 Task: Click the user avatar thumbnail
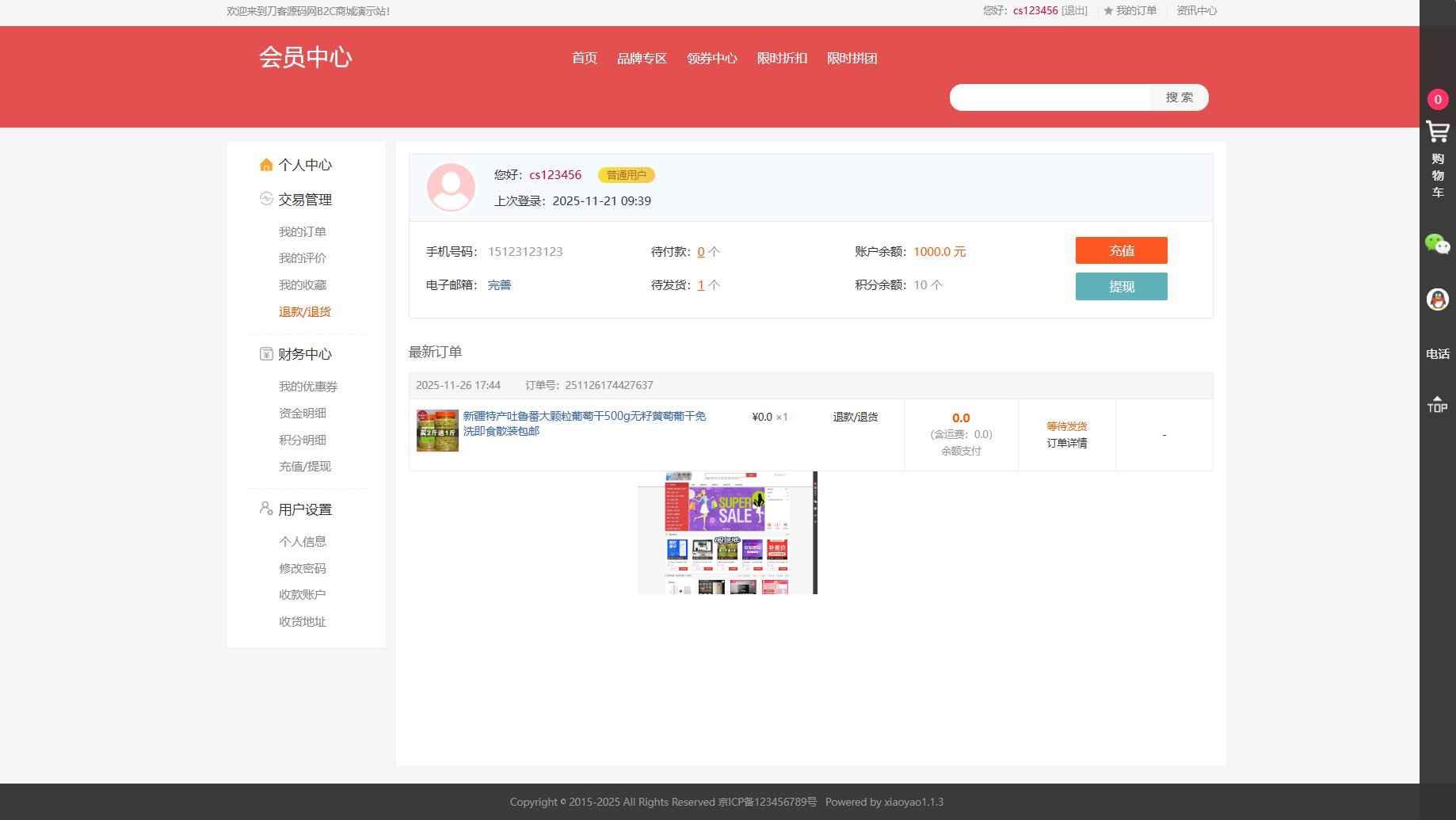[x=450, y=187]
